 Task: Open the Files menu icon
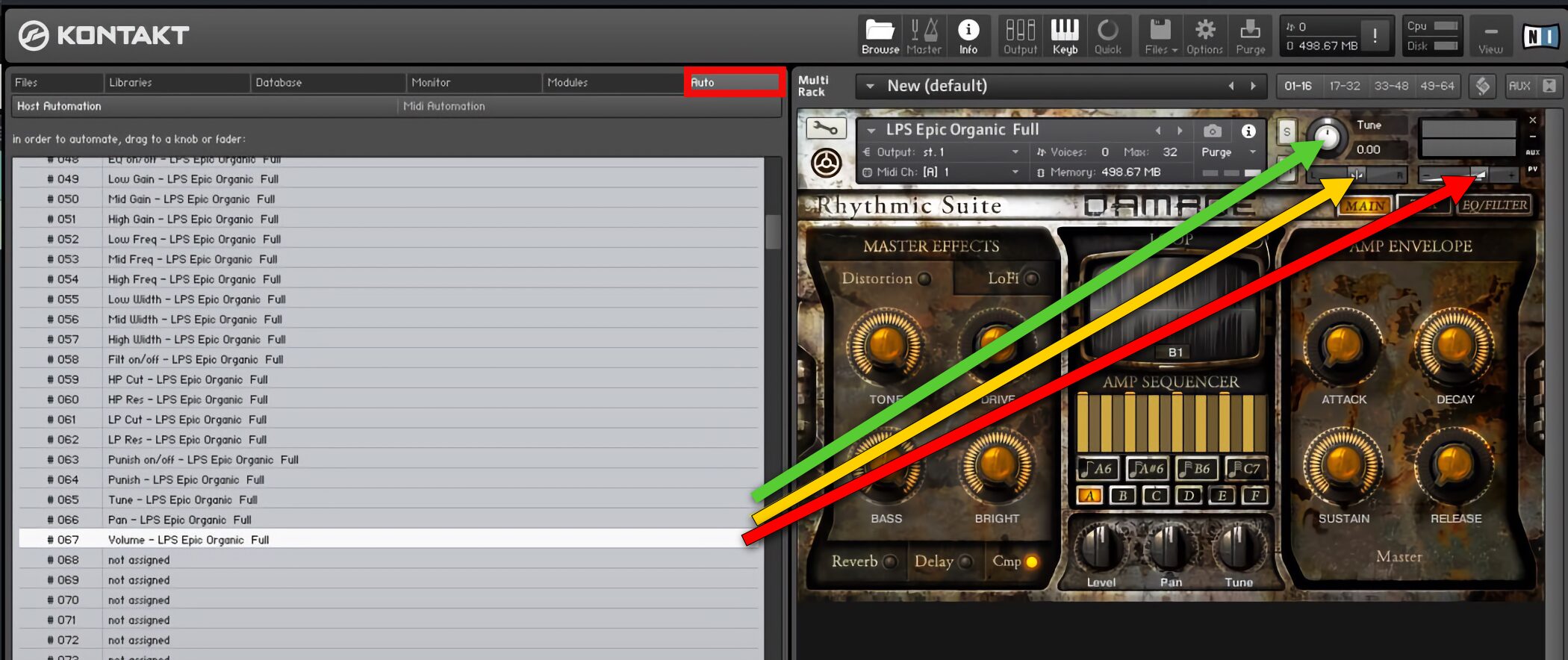(1160, 37)
